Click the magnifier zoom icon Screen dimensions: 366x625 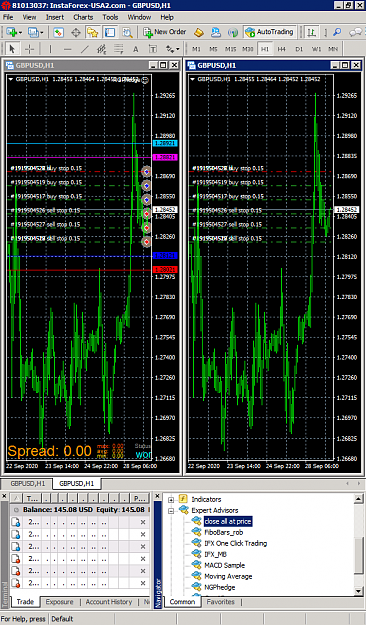(337, 32)
